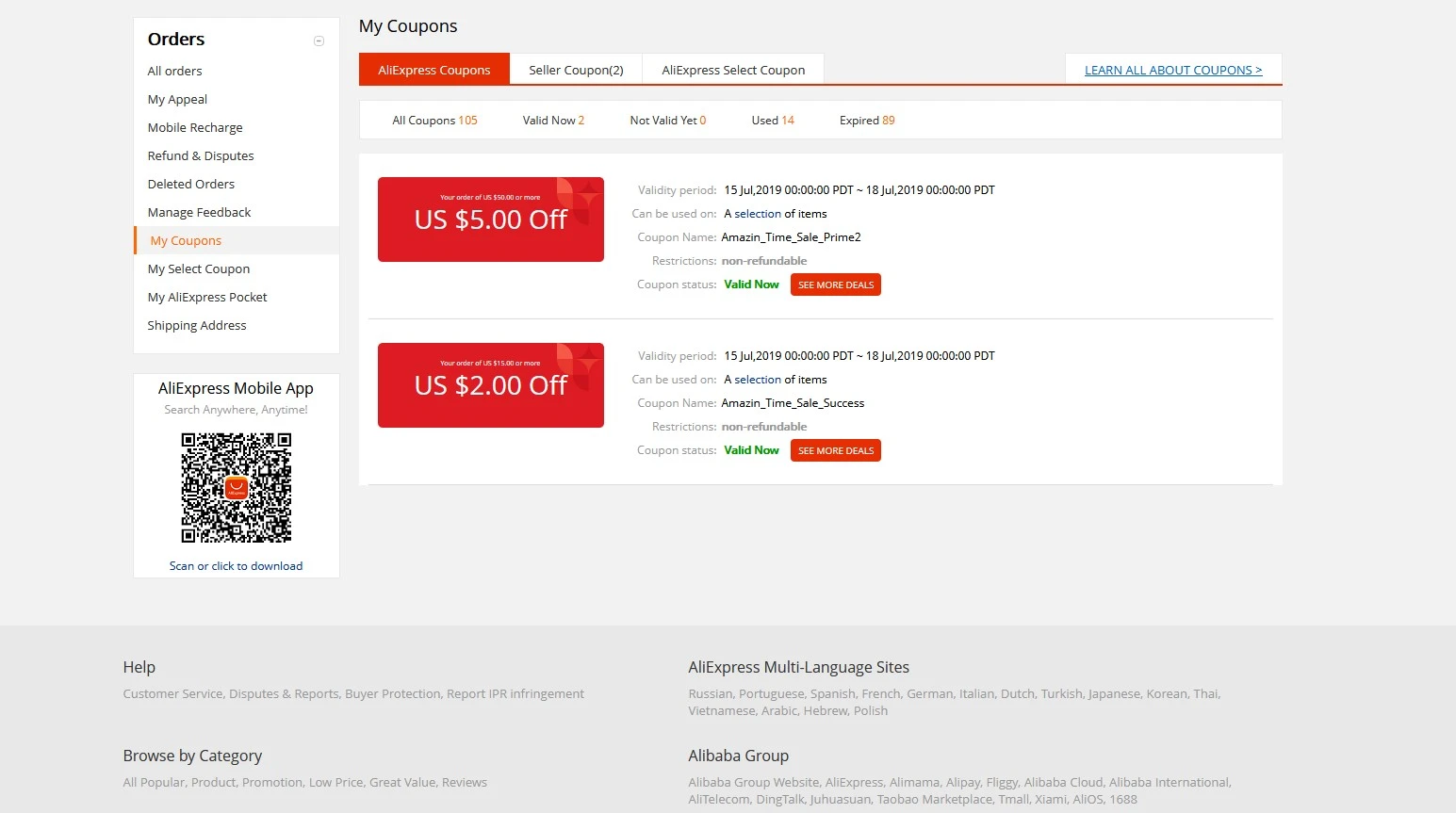Collapse the Orders sidebar section
This screenshot has width=1456, height=813.
[x=319, y=41]
